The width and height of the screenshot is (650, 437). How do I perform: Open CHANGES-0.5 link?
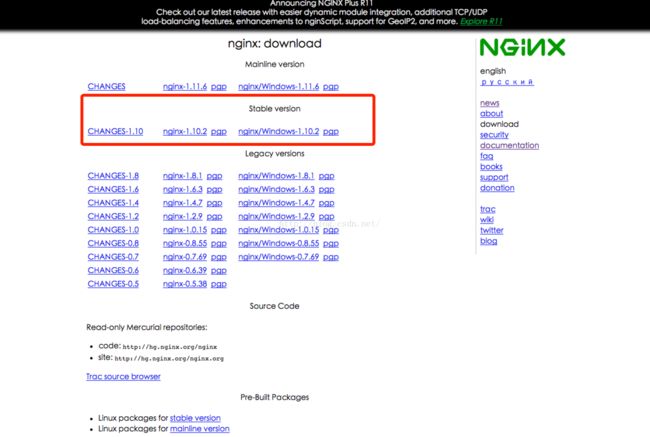coord(113,284)
